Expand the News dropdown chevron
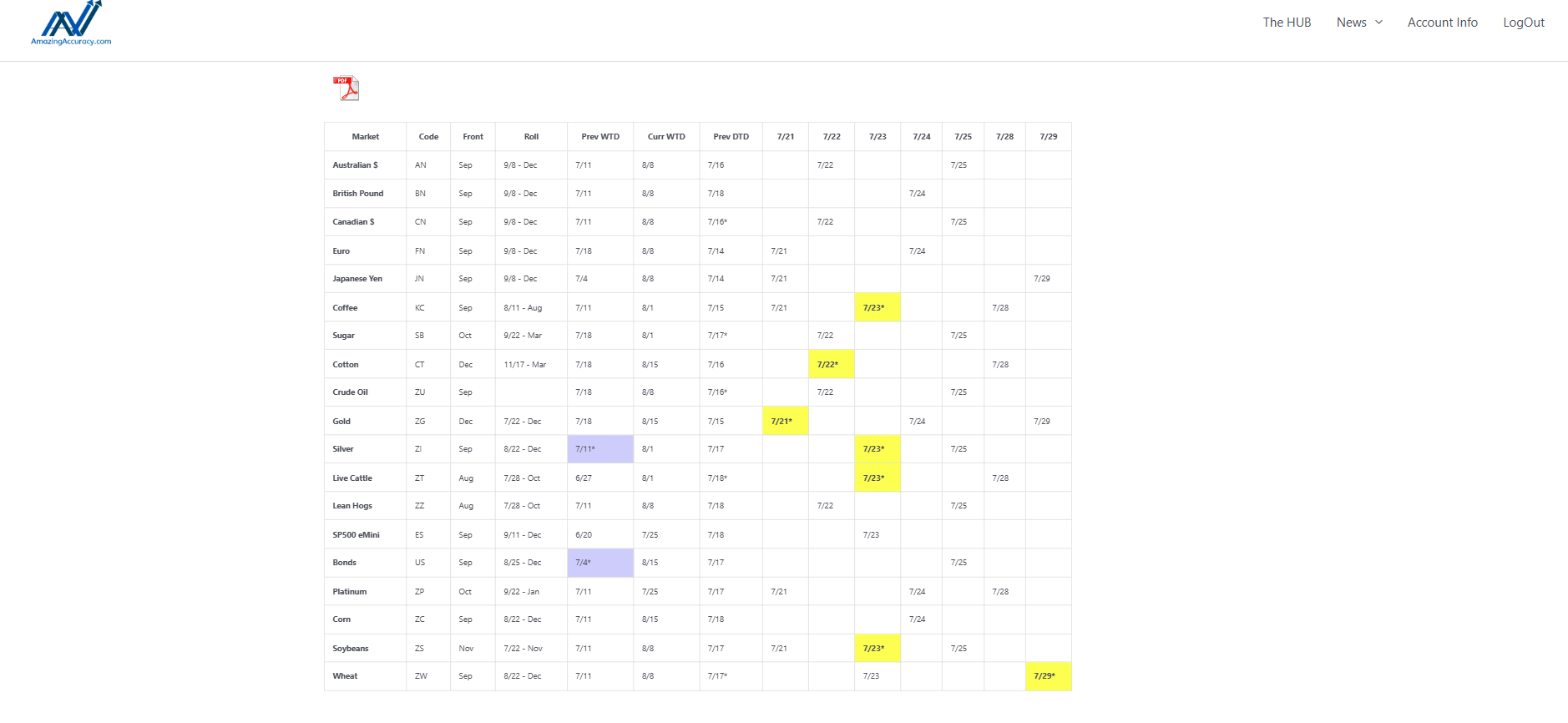Image resolution: width=1568 pixels, height=723 pixels. tap(1378, 23)
